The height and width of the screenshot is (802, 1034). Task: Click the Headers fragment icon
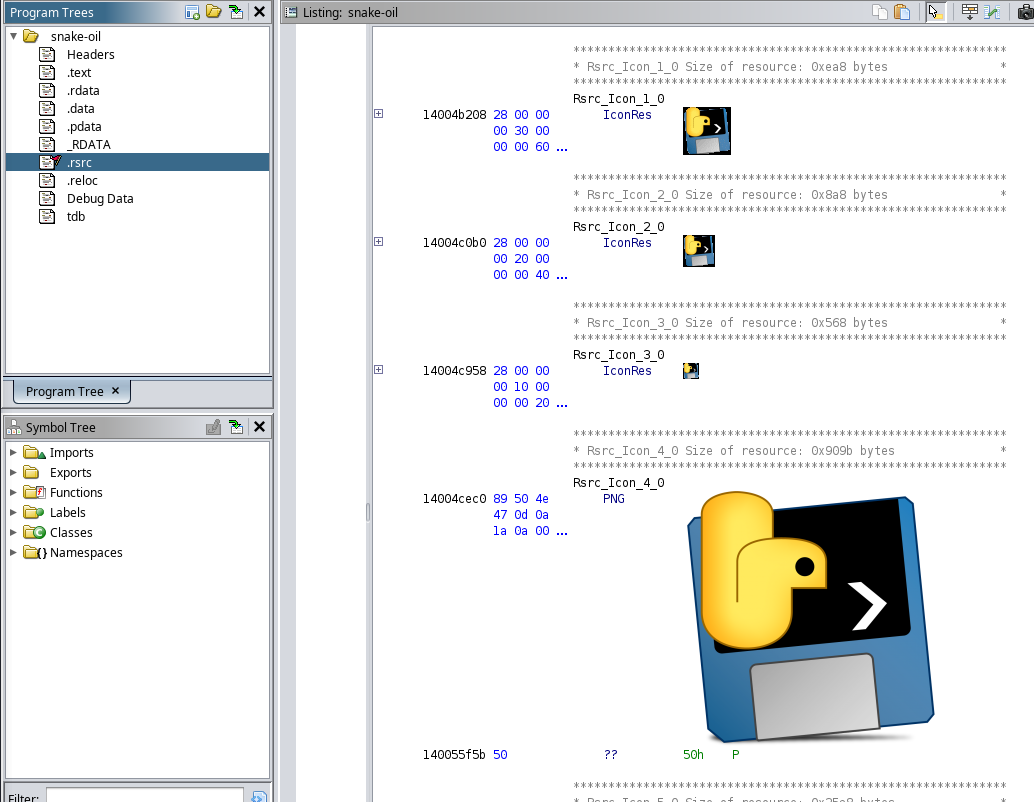[47, 55]
